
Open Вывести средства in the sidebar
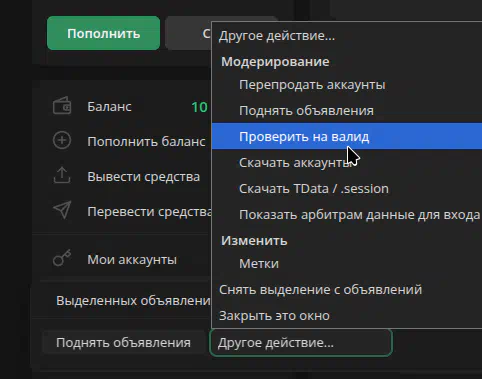tap(143, 176)
